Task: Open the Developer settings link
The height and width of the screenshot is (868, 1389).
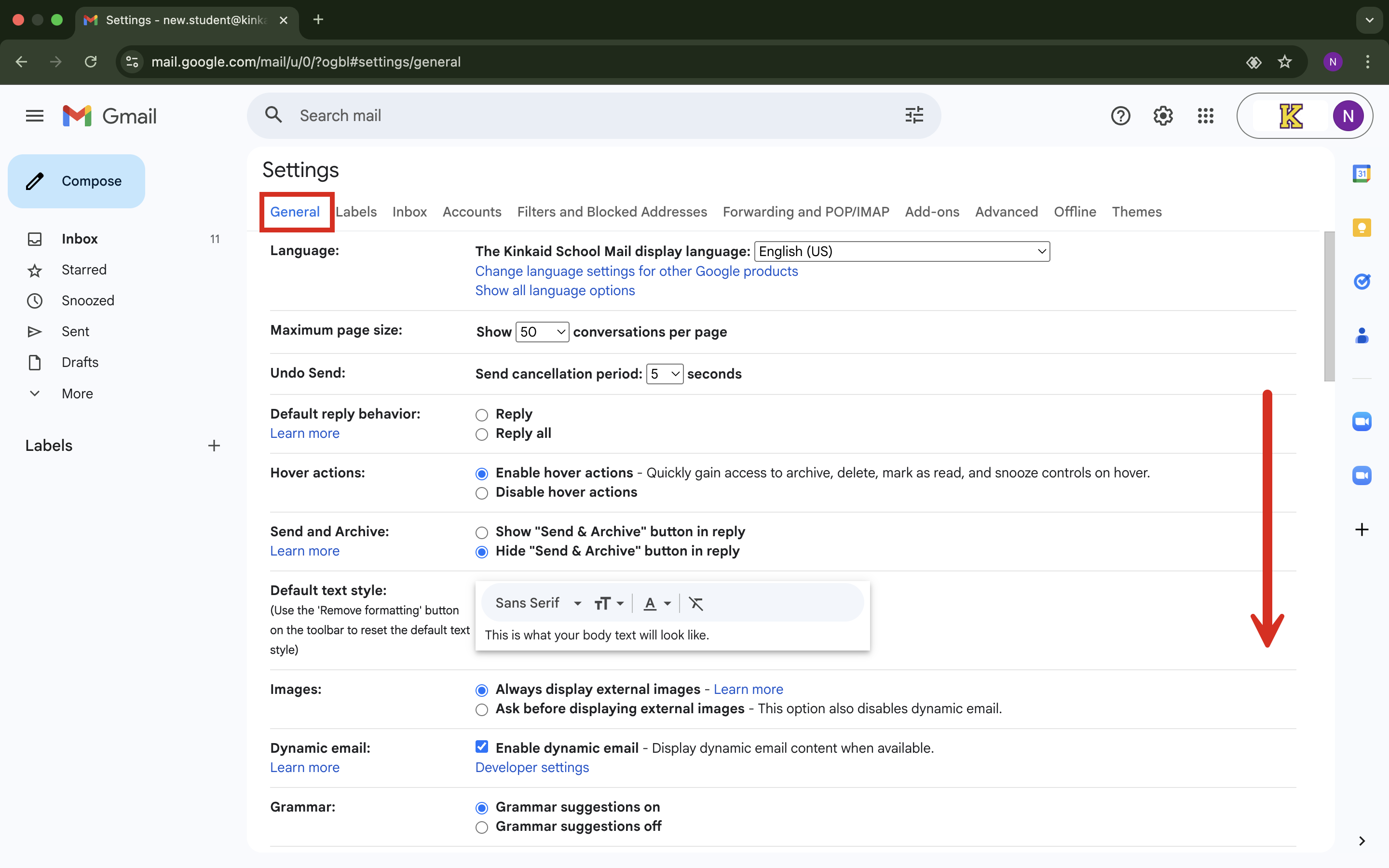Action: pyautogui.click(x=531, y=768)
